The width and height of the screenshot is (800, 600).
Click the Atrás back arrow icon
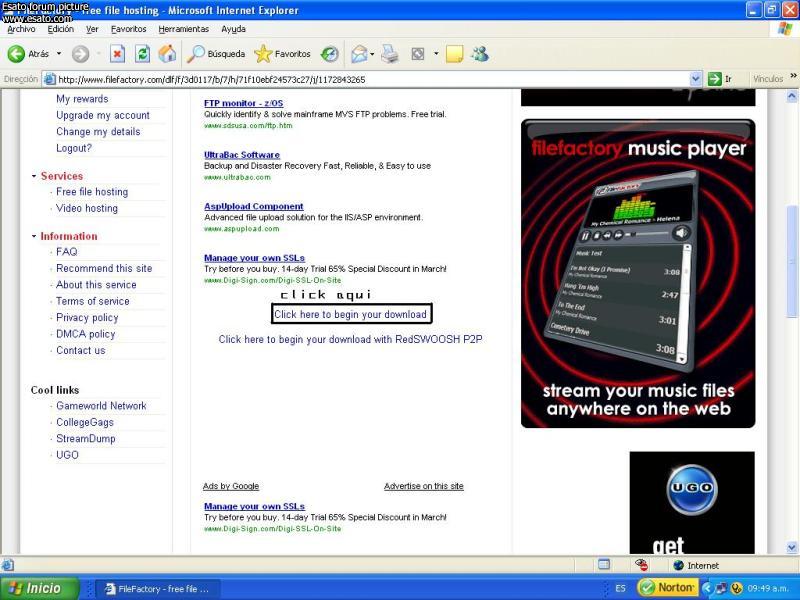16,54
